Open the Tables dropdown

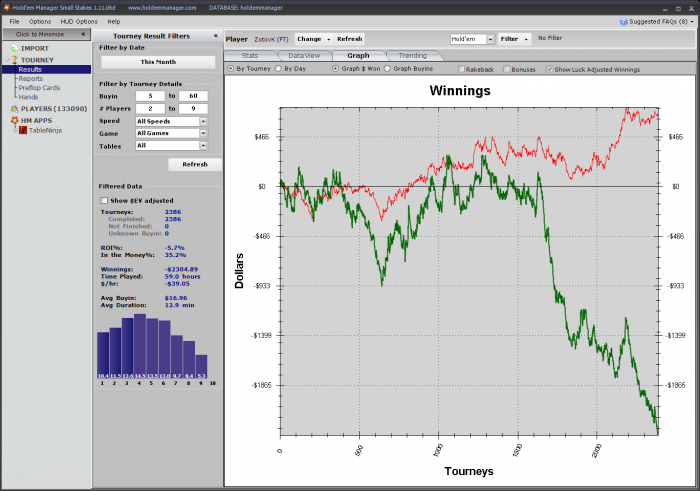(203, 146)
